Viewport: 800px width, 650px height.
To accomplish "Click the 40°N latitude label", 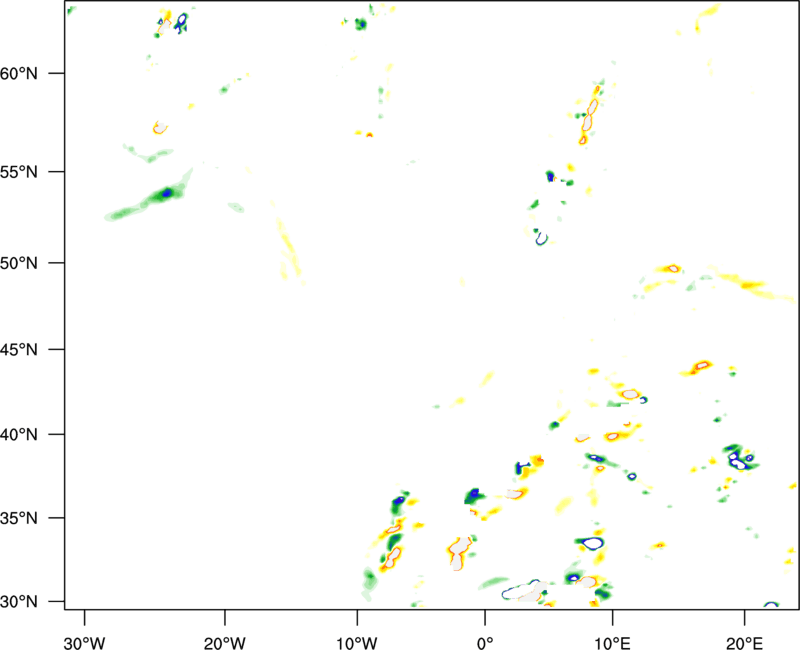I will [19, 435].
